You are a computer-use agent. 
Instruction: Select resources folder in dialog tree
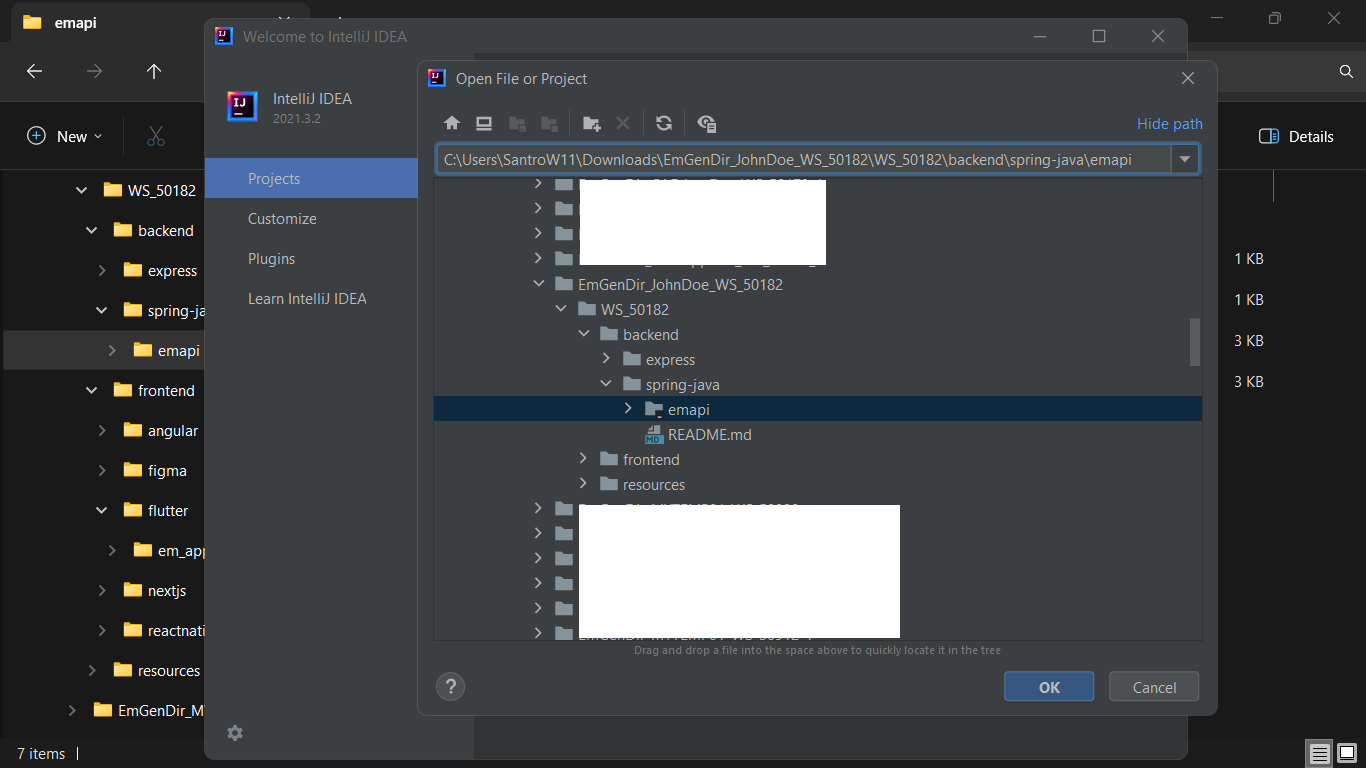(x=643, y=484)
